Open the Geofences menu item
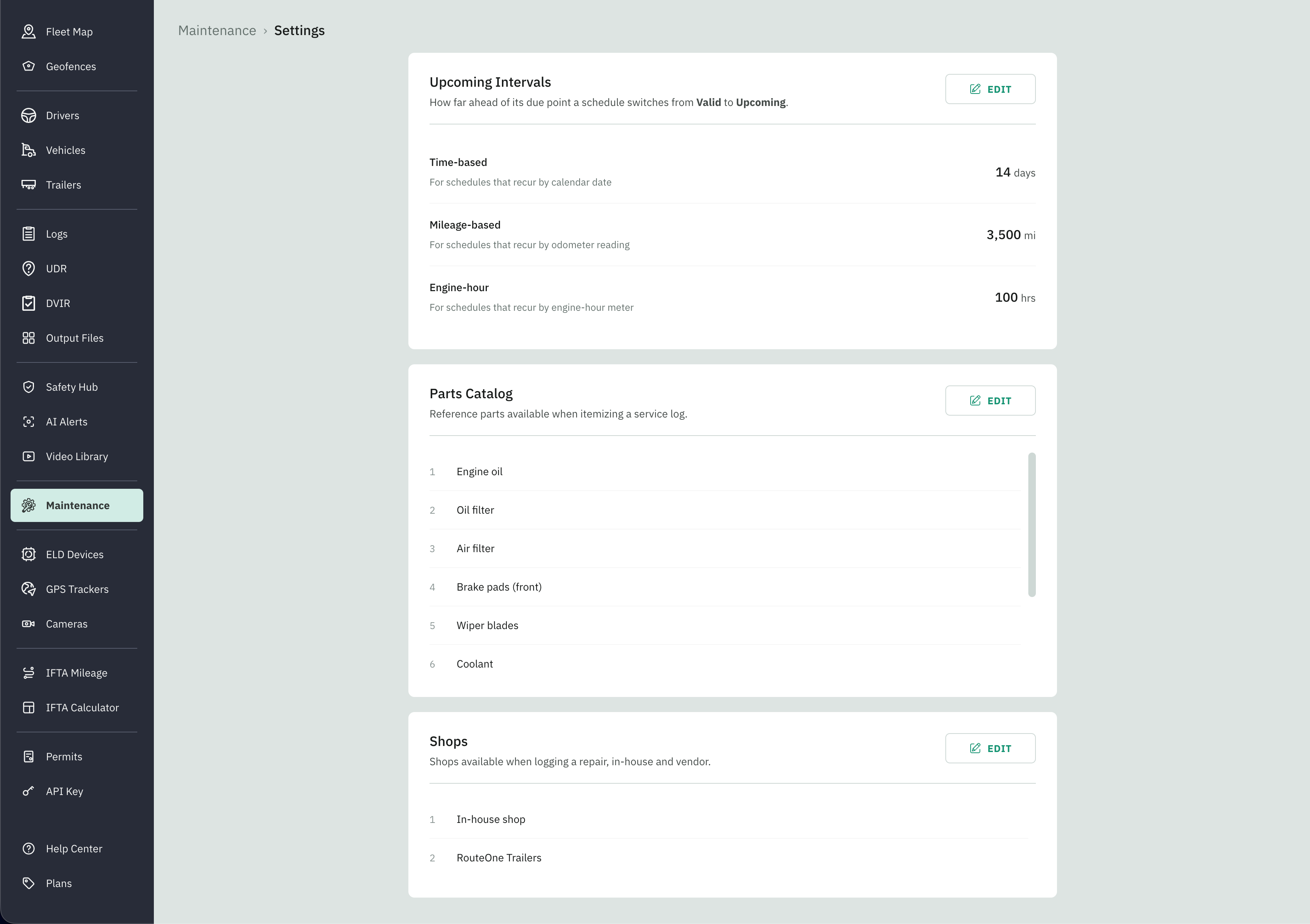The width and height of the screenshot is (1310, 924). 77,66
